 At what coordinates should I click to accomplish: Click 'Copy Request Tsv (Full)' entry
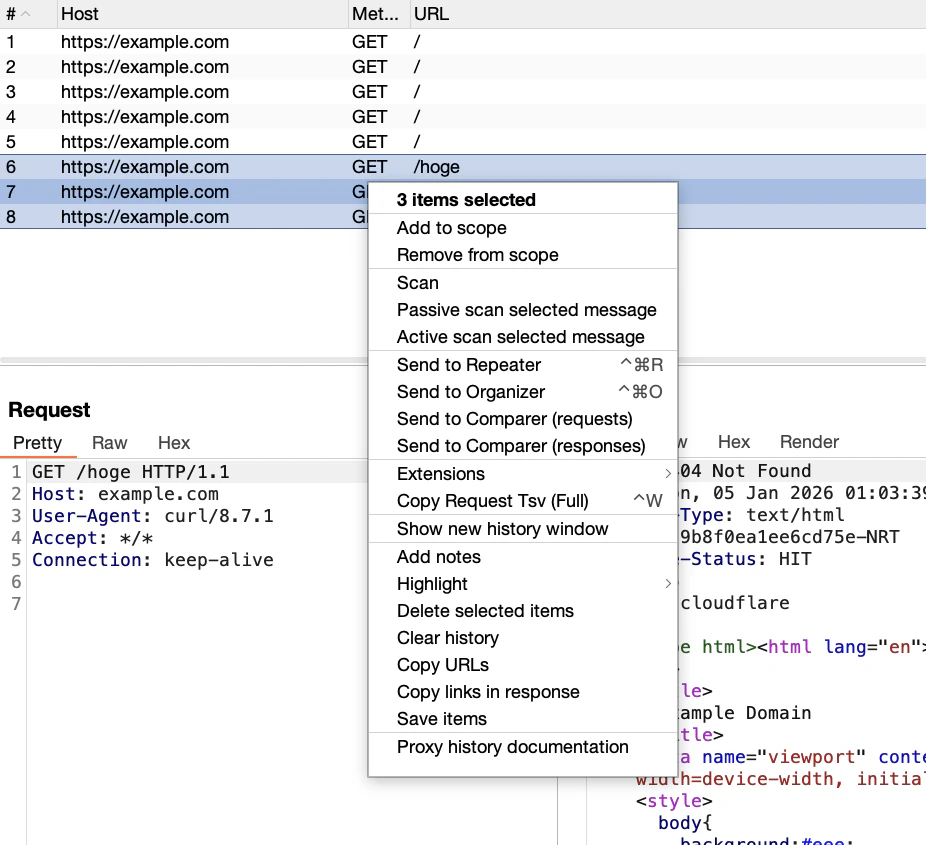click(x=523, y=501)
